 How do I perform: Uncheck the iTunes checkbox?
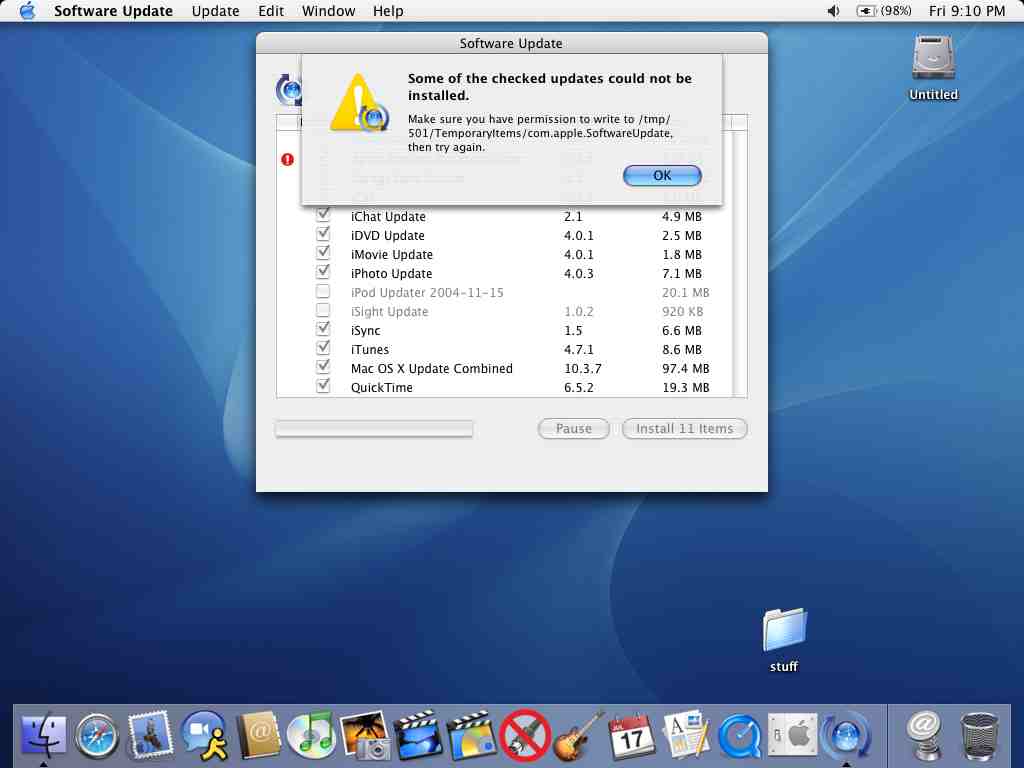(323, 347)
